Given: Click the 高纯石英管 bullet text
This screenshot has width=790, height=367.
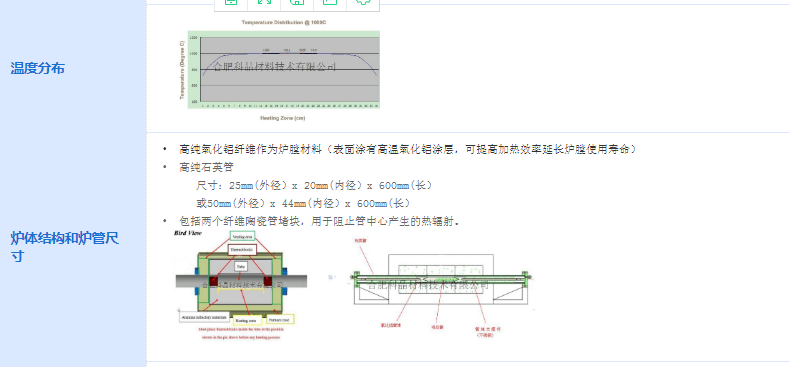Looking at the screenshot, I should click(x=206, y=167).
